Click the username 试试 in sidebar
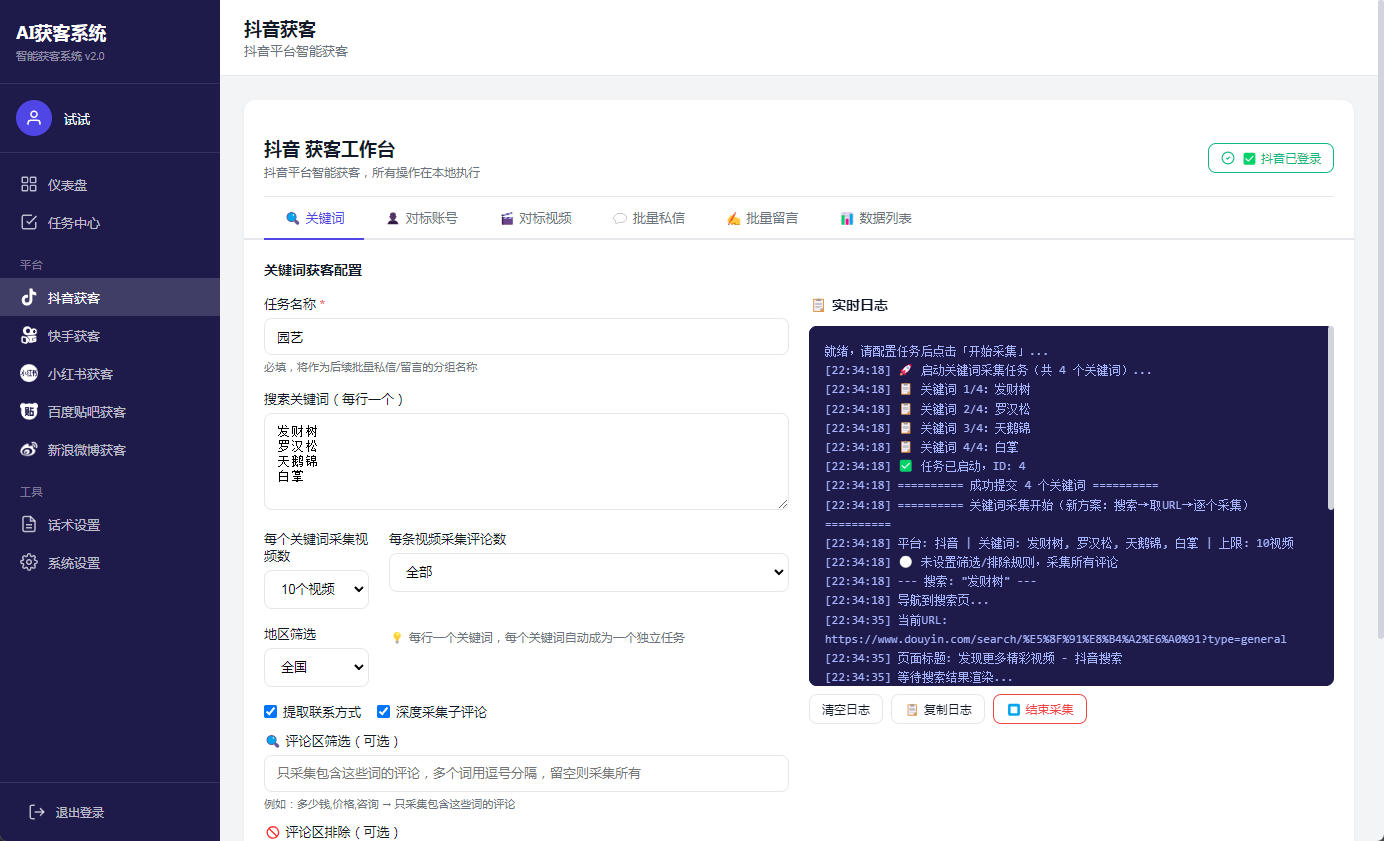Image resolution: width=1384 pixels, height=841 pixels. (x=77, y=119)
